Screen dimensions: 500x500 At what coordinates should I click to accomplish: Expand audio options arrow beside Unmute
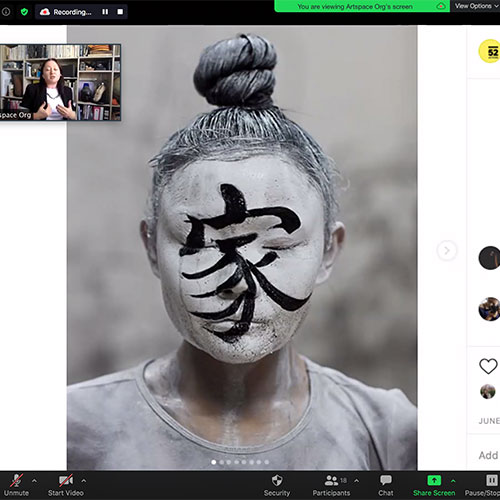pos(34,481)
